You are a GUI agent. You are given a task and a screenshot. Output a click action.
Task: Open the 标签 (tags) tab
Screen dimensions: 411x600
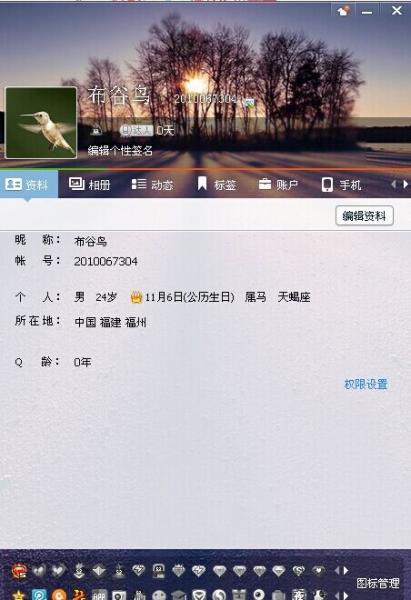217,185
